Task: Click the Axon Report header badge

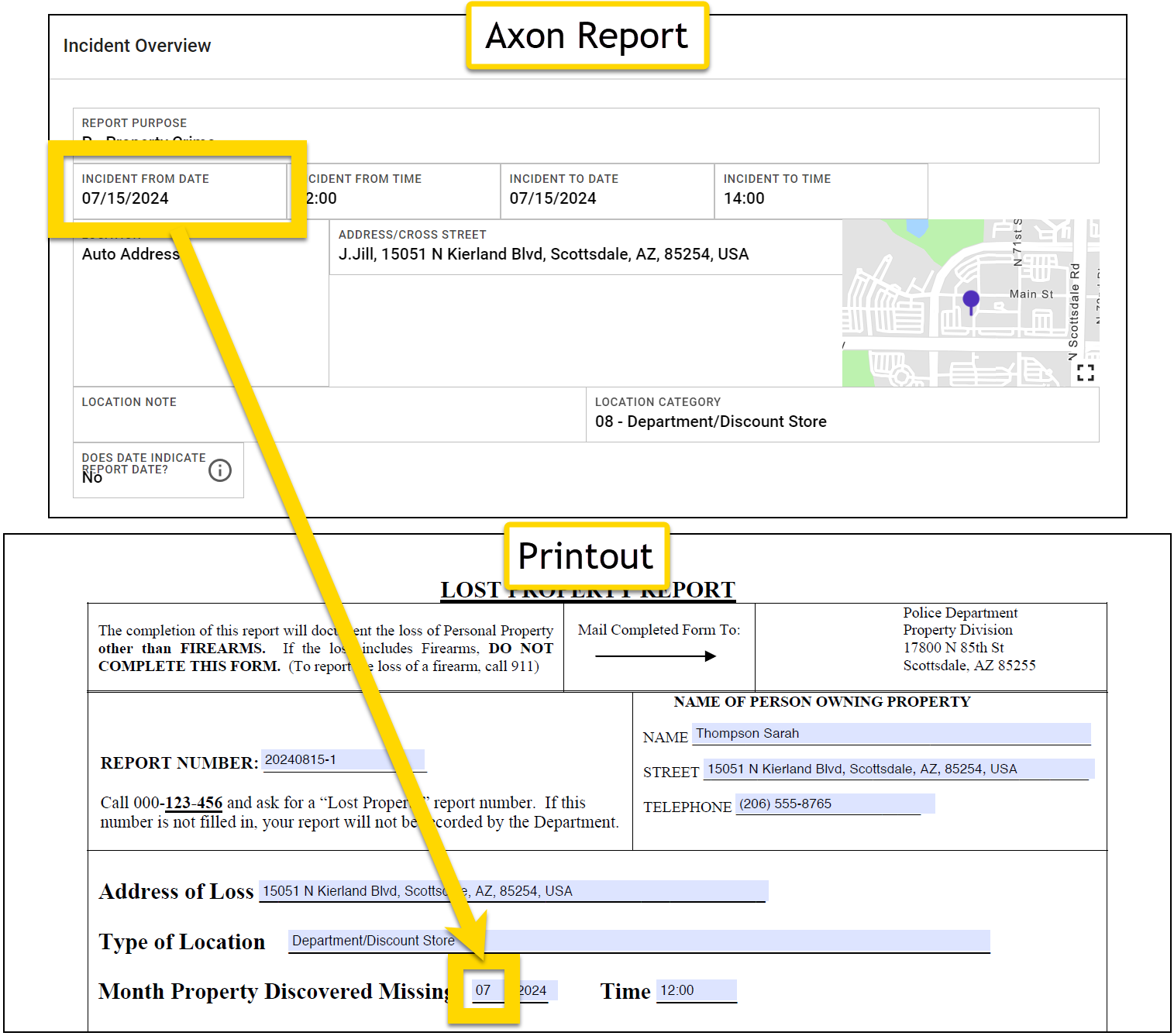Action: 587,36
